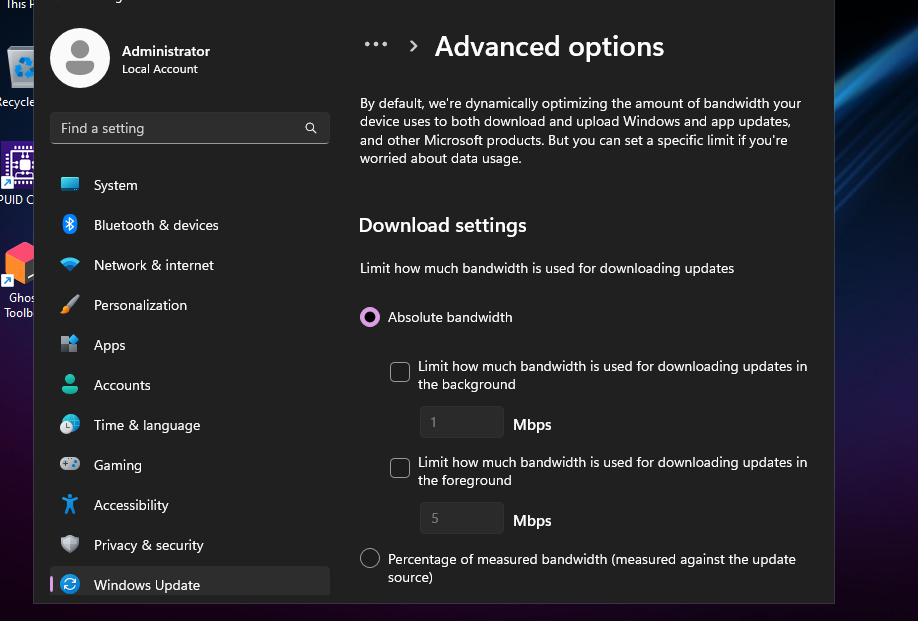The height and width of the screenshot is (621, 918).
Task: Choose Percentage of measured bandwidth option
Action: coord(370,558)
